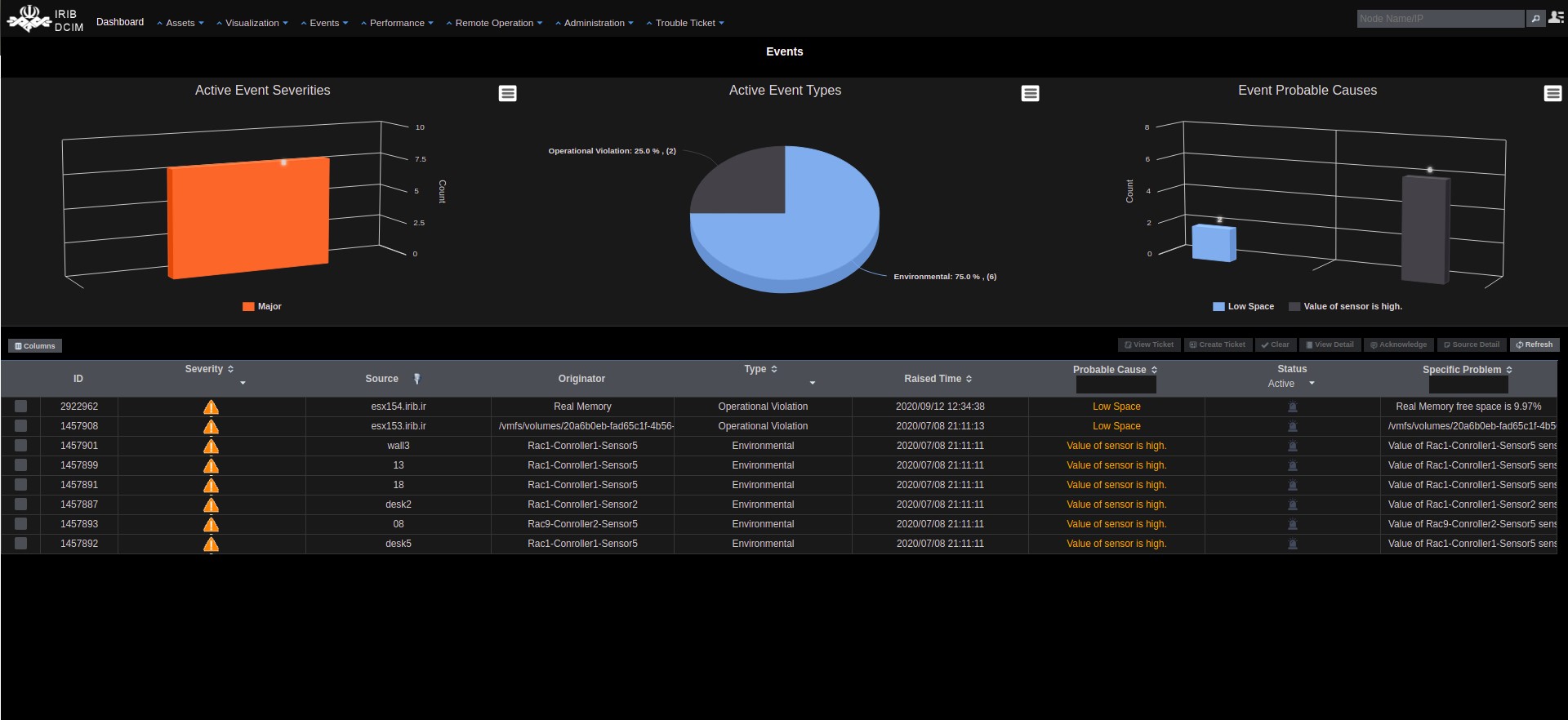Open the Severity column filter dropdown arrow
The image size is (1568, 720).
[243, 383]
